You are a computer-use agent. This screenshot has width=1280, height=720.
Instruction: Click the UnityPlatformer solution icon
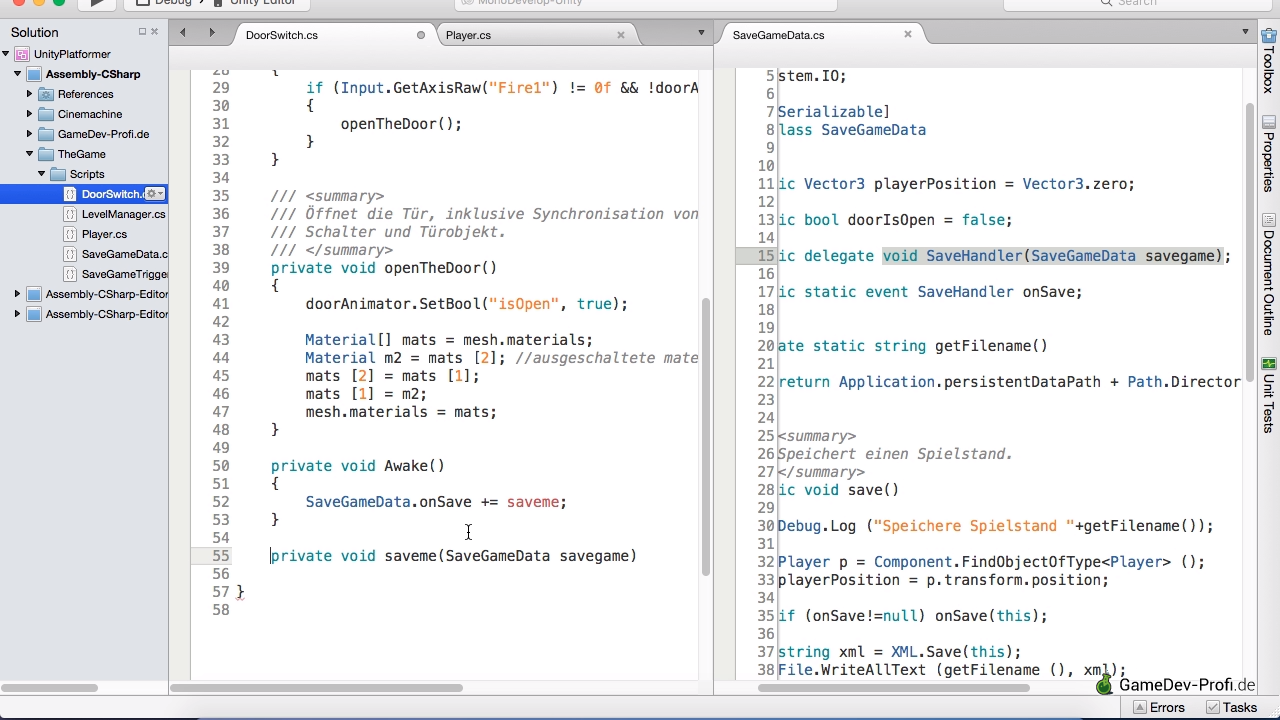tap(22, 54)
